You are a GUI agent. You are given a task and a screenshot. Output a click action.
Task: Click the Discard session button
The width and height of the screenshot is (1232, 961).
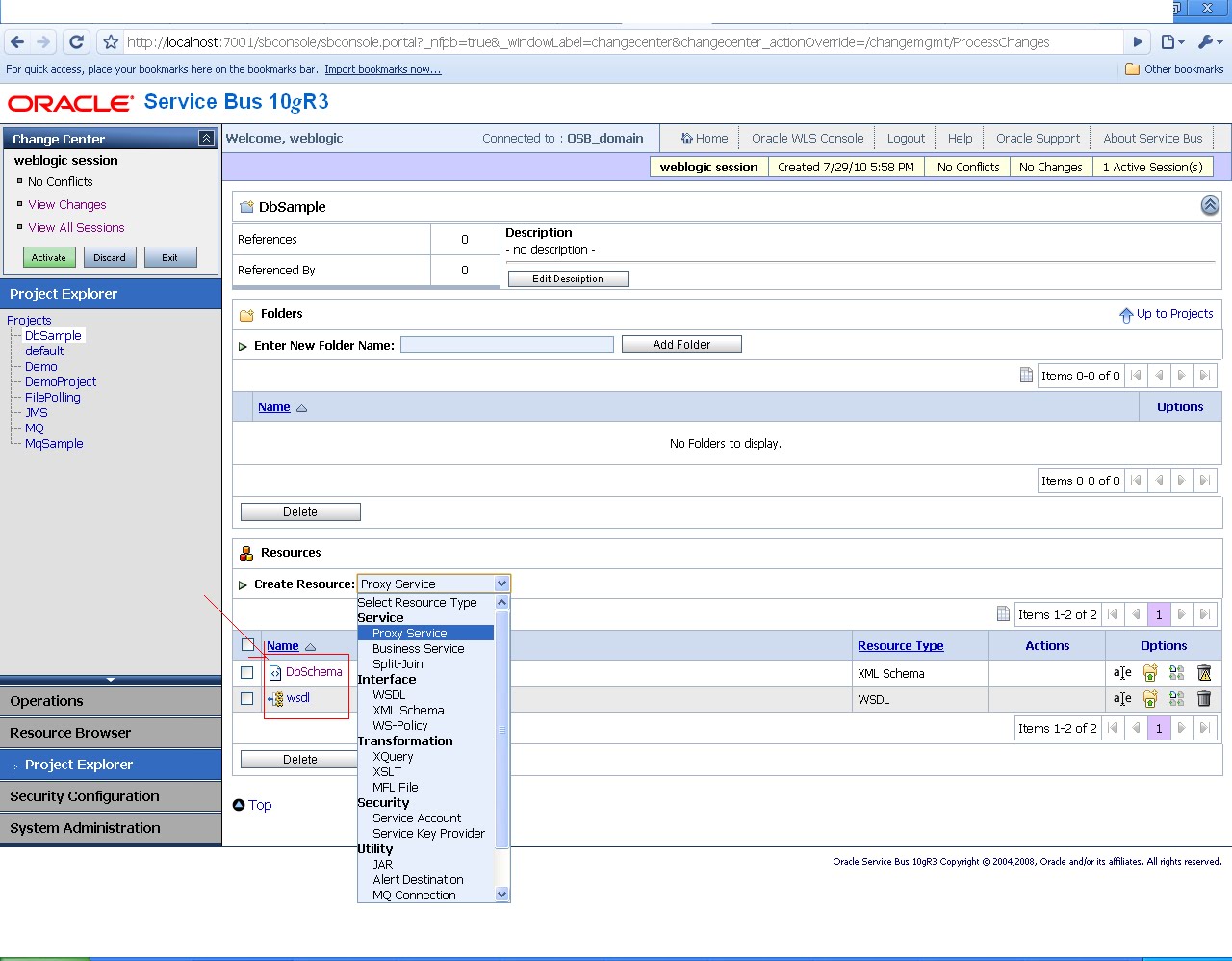point(110,257)
